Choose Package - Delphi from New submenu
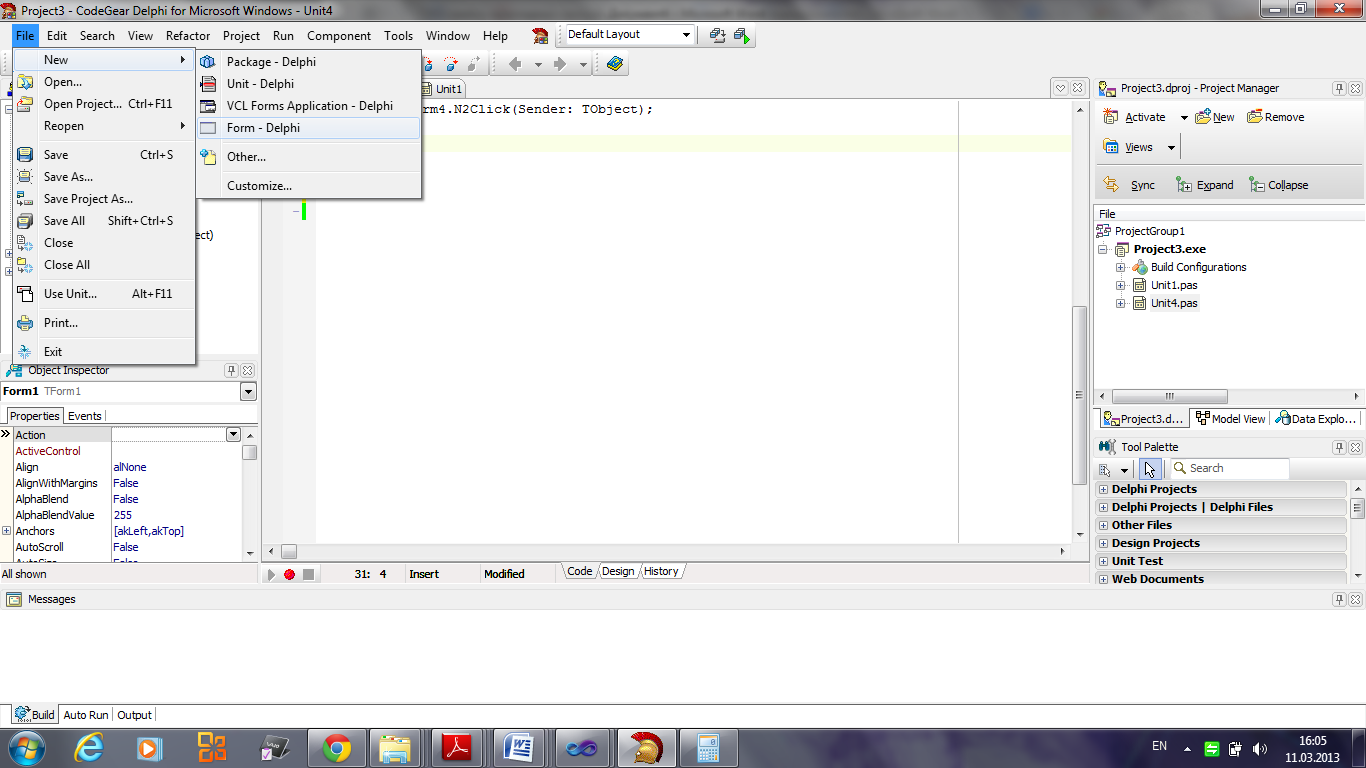The height and width of the screenshot is (768, 1366). [x=308, y=62]
